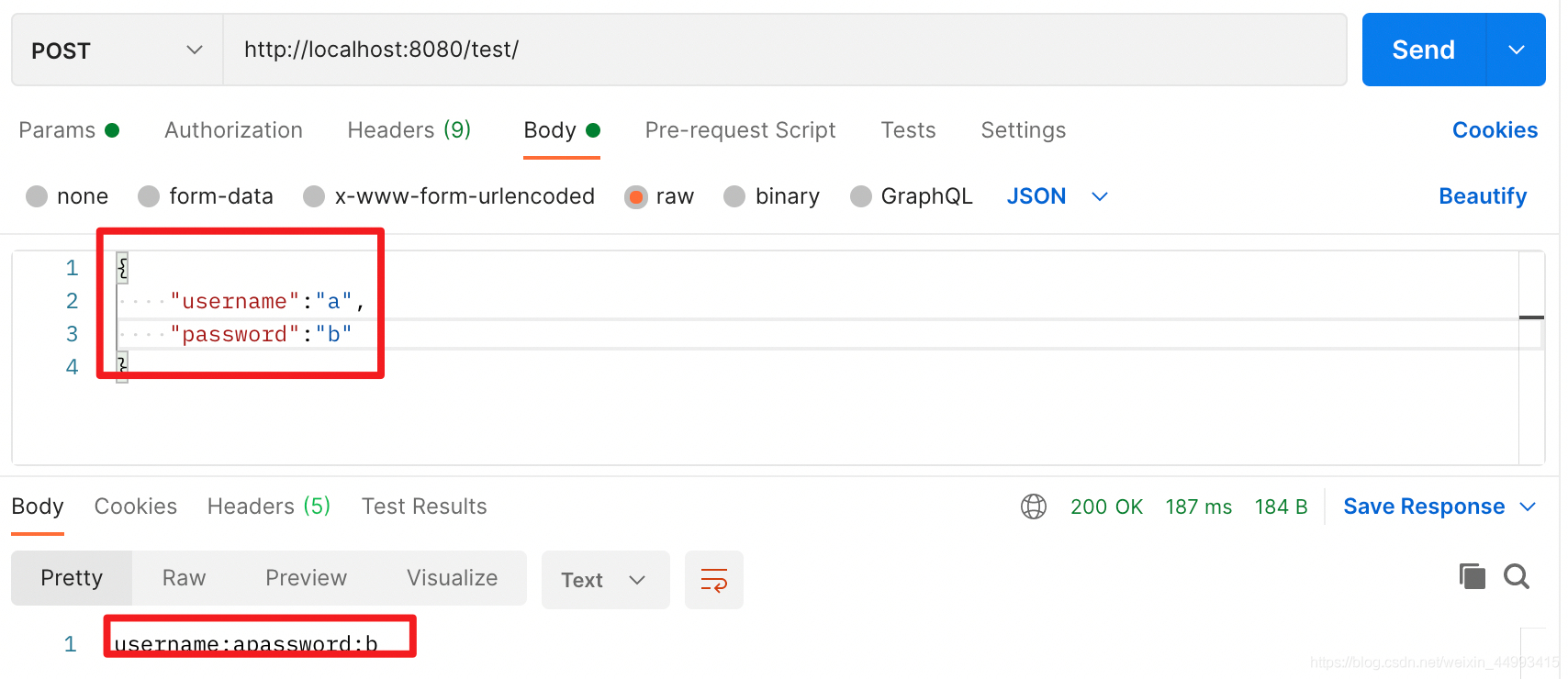Switch response view to Raw
Viewport: 1568px width, 679px height.
[x=184, y=578]
